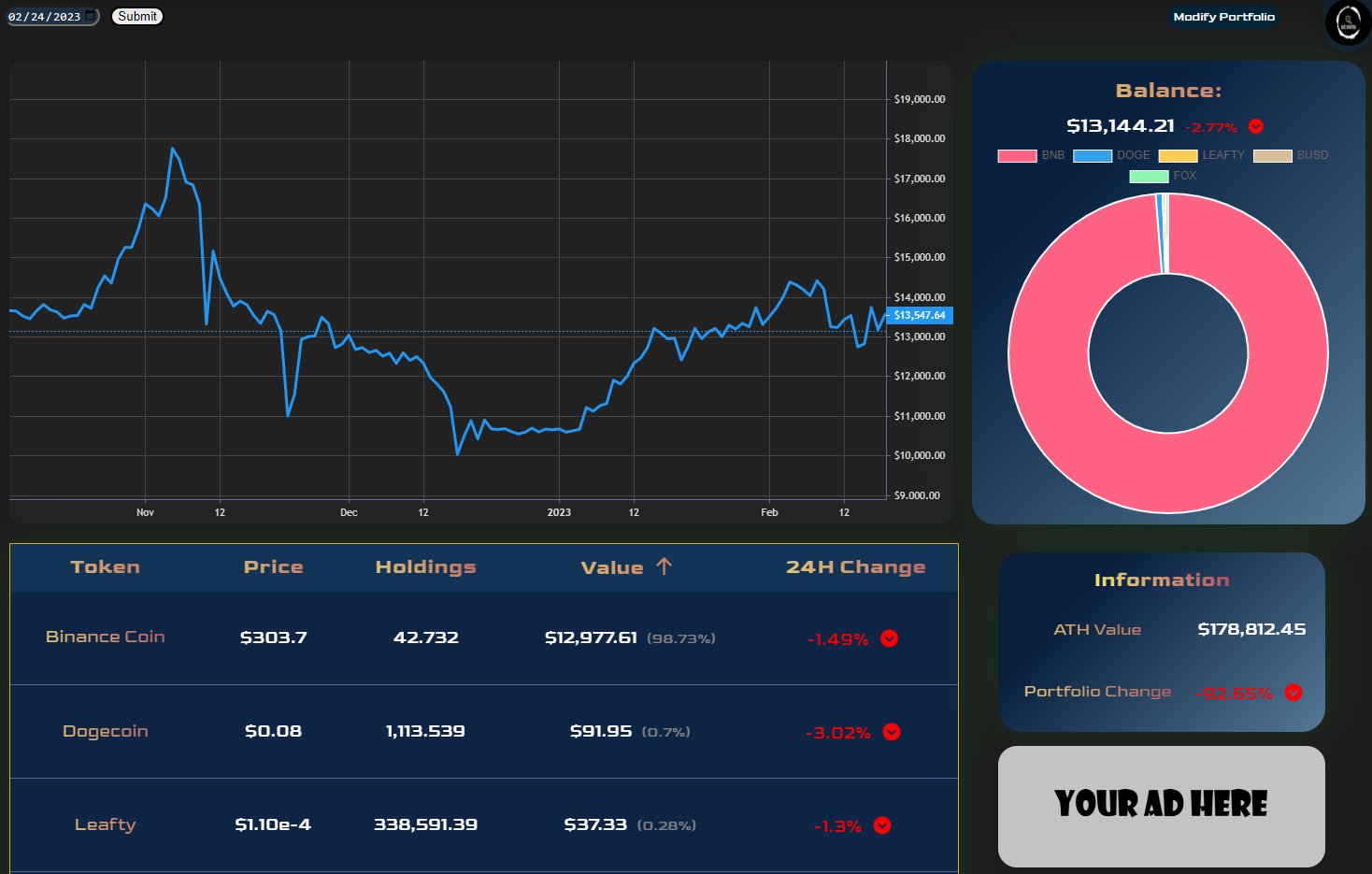
Task: Click the red down icon in Dogecoin row
Action: [892, 732]
